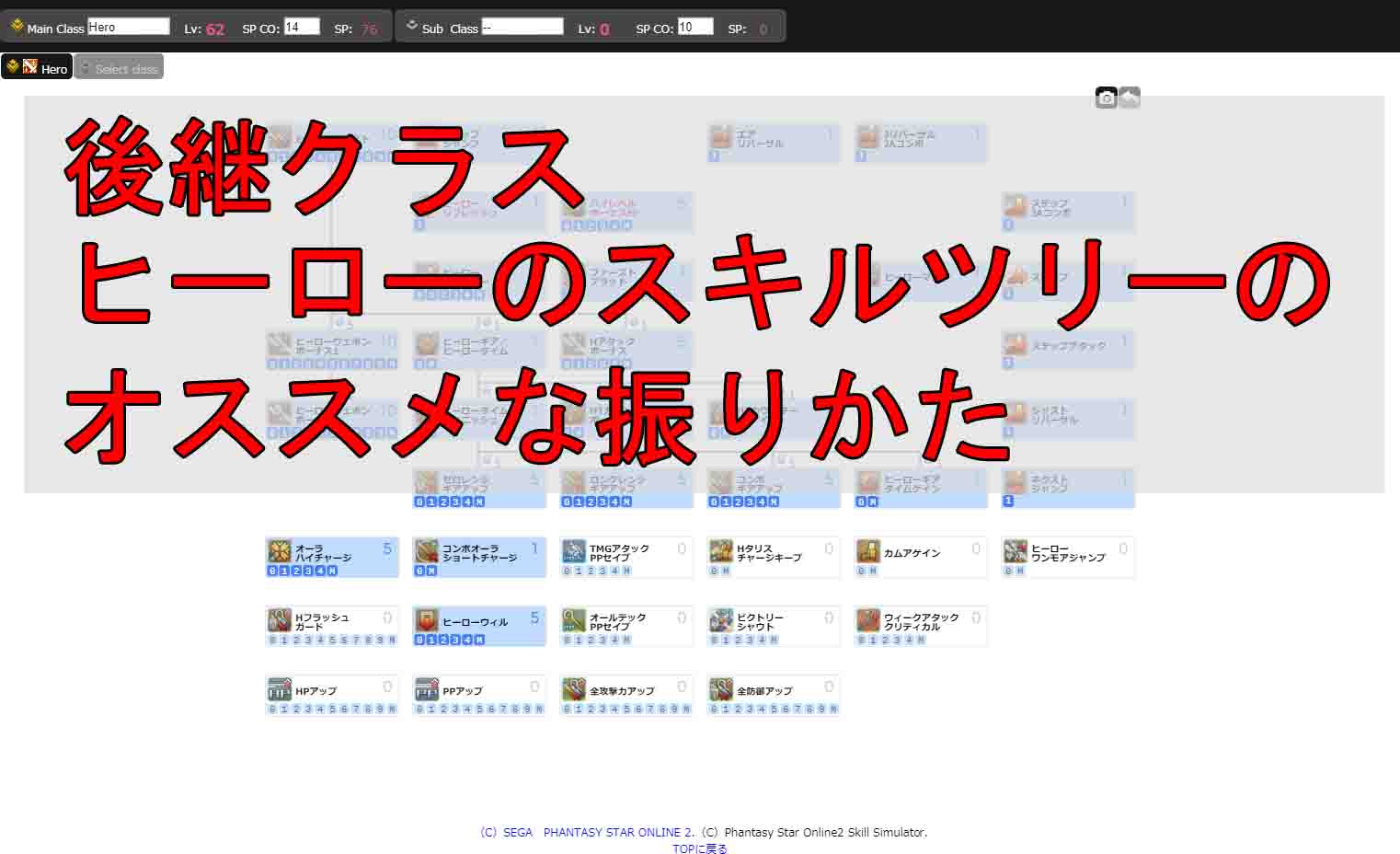Click the camera screenshot icon

(1106, 98)
